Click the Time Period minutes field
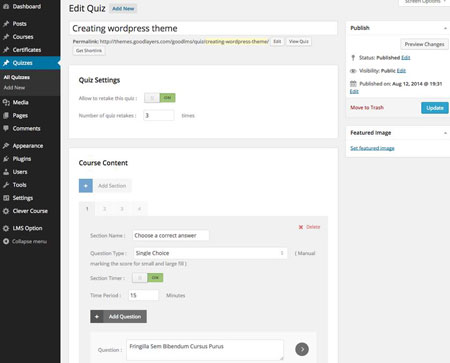The image size is (450, 363). (143, 295)
